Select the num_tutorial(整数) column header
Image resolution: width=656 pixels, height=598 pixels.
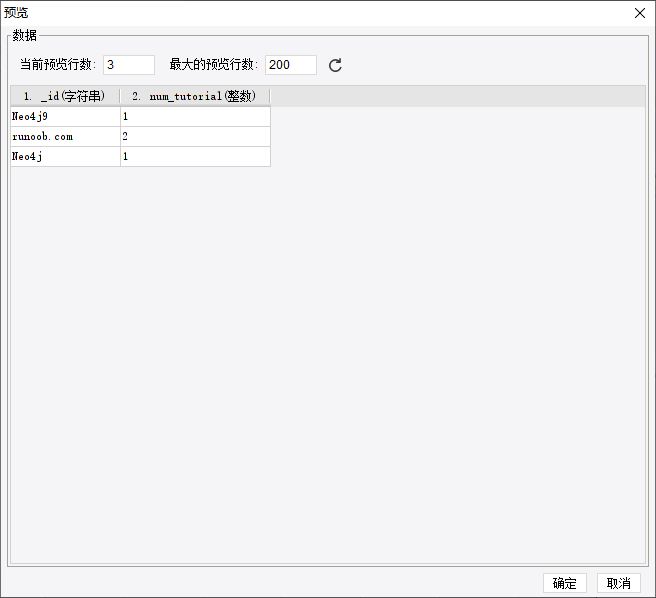pos(195,96)
